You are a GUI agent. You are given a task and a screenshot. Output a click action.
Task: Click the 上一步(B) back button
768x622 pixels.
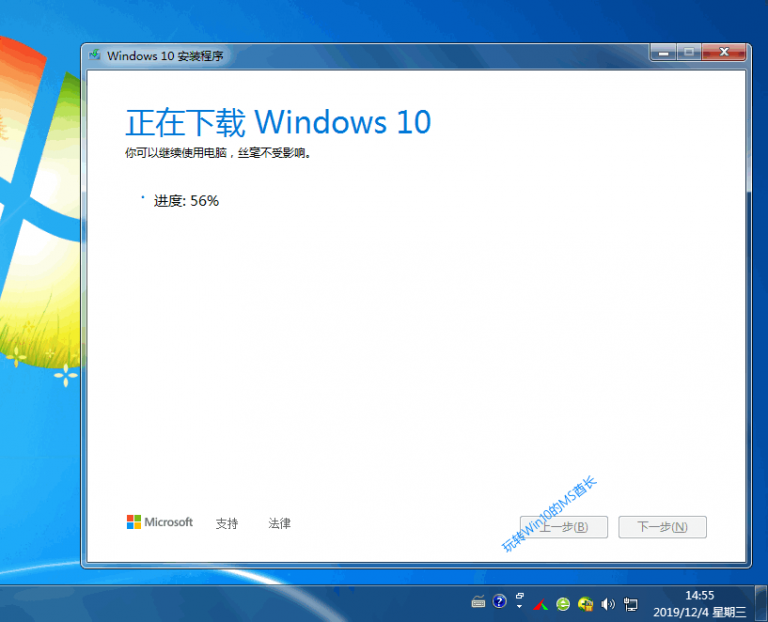(564, 527)
